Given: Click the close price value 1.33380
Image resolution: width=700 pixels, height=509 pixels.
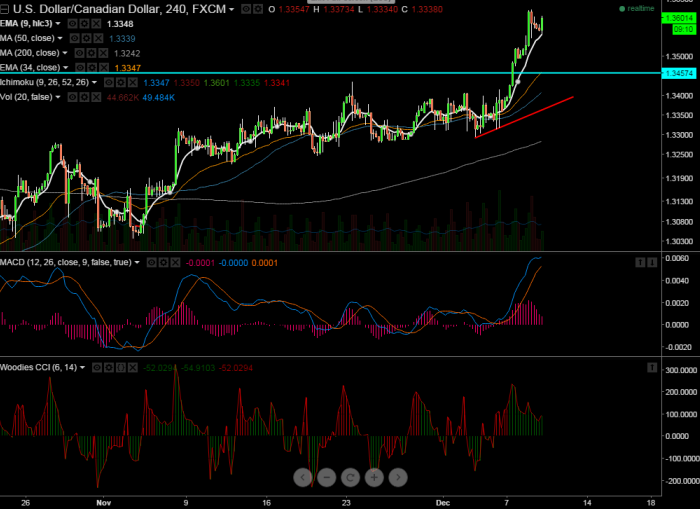Looking at the screenshot, I should click(x=427, y=9).
